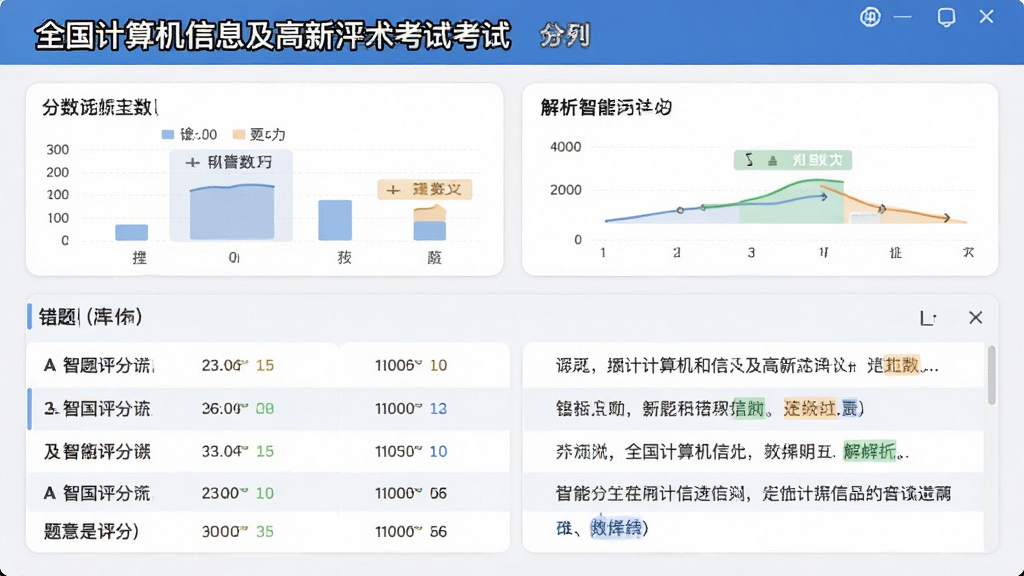The height and width of the screenshot is (576, 1024).
Task: Select the highlighted row label beside 26.00
Action: click(97, 409)
